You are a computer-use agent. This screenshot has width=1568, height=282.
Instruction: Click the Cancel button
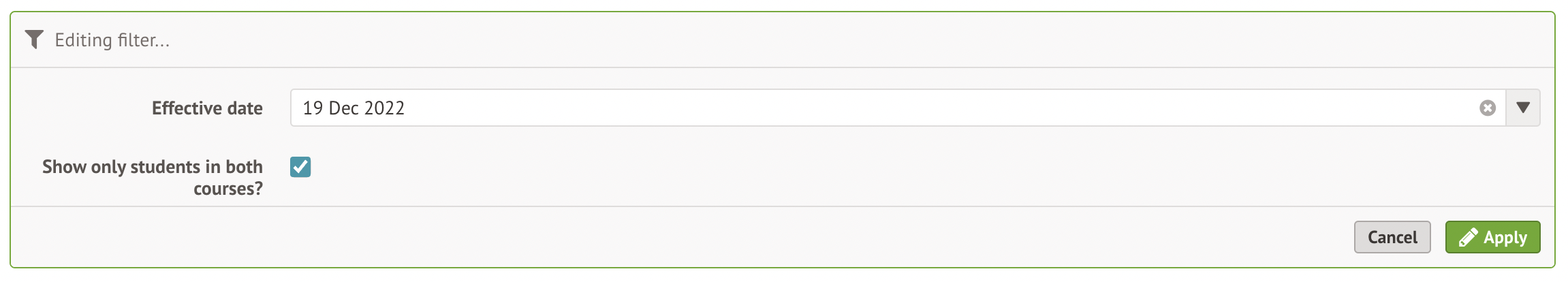coord(1392,237)
